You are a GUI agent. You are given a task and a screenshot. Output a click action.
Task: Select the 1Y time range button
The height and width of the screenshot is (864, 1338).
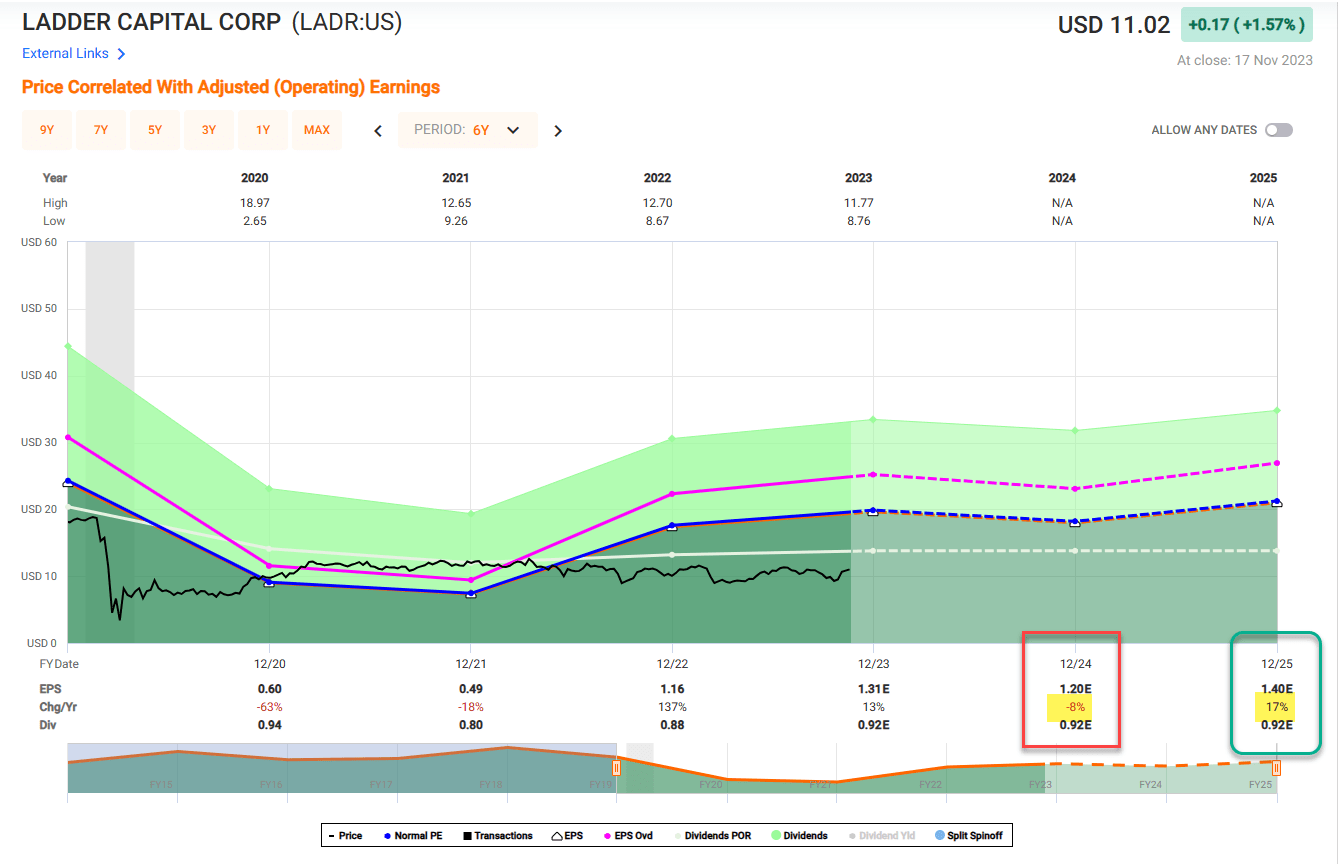(x=263, y=130)
